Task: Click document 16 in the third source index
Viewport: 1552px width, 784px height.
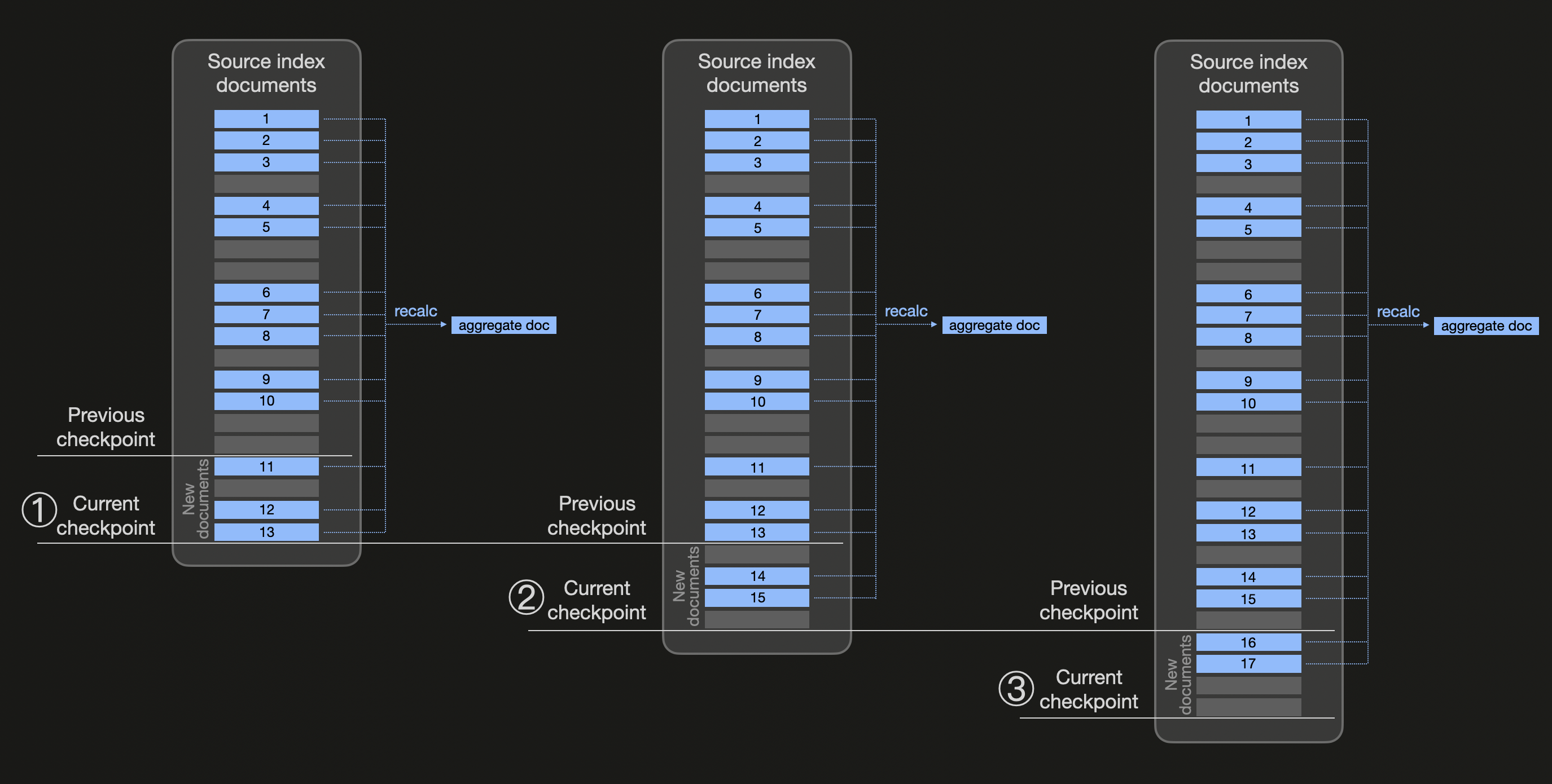Action: point(1248,642)
